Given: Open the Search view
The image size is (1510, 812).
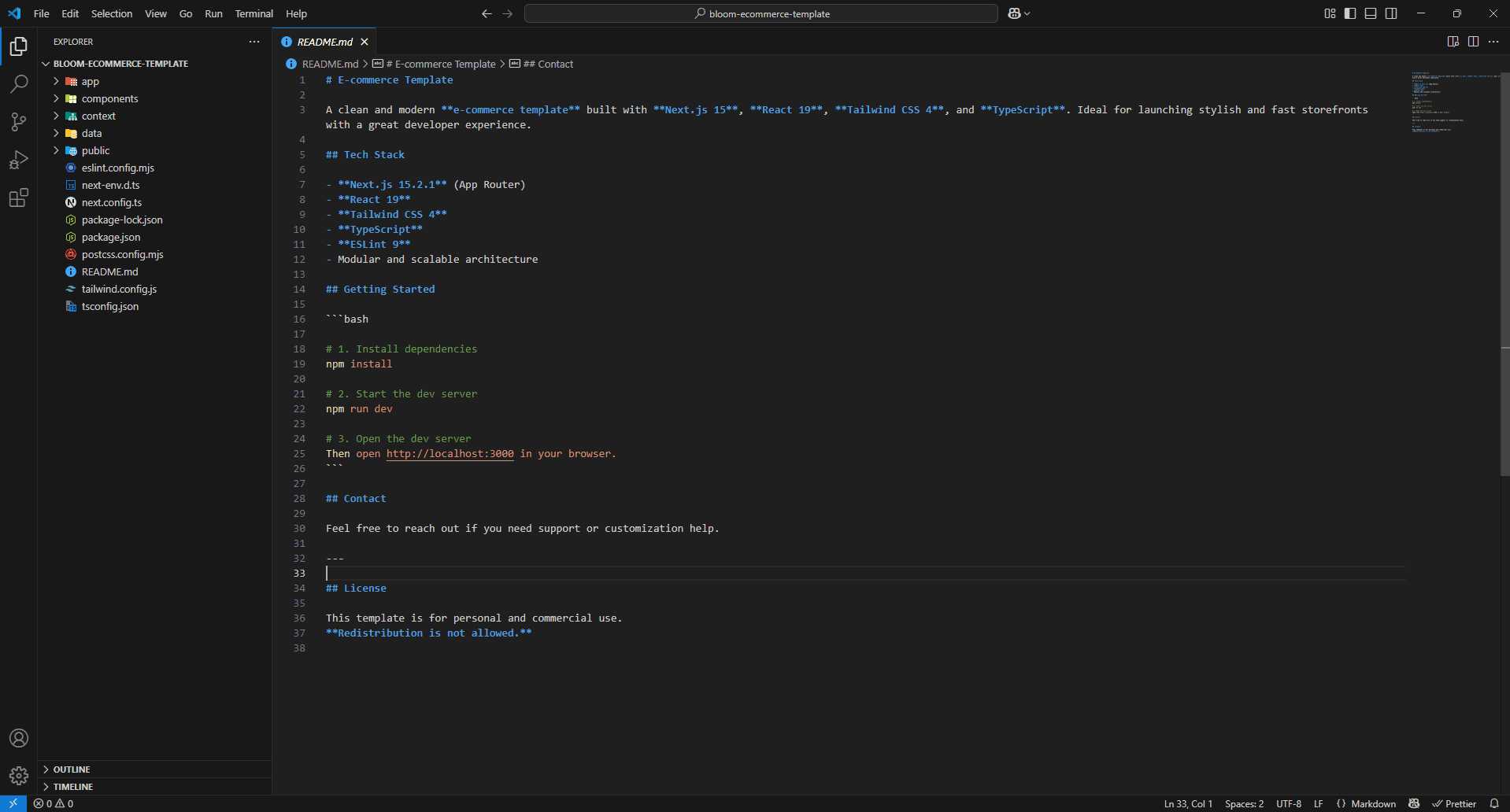Looking at the screenshot, I should 19,83.
